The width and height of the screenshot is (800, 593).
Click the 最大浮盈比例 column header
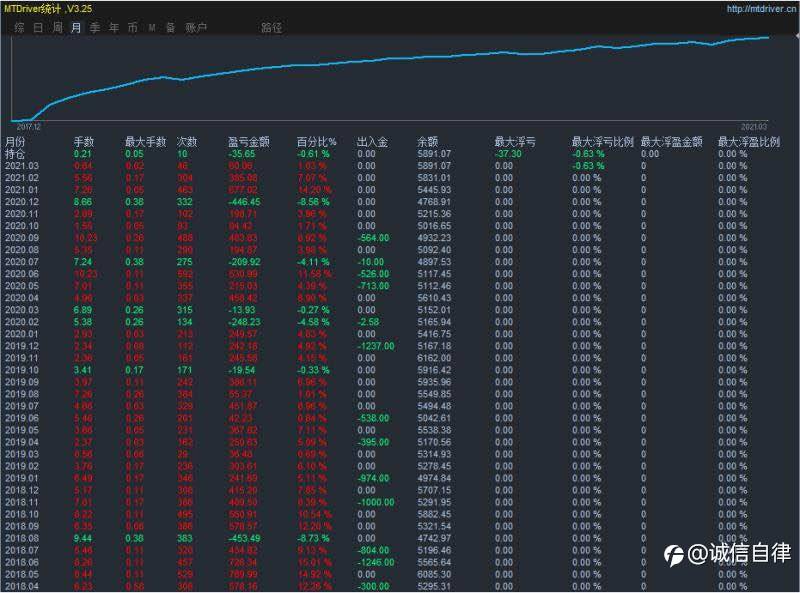(748, 142)
